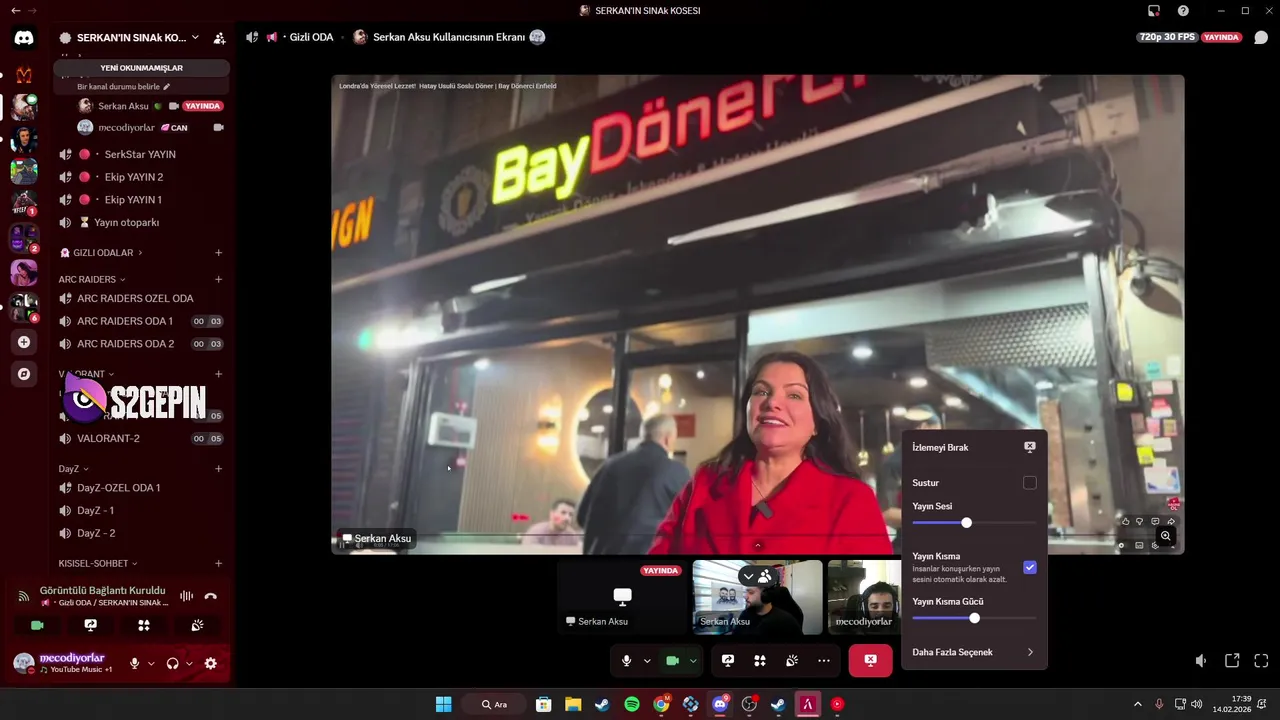Click the add a server plus icon

tap(24, 342)
